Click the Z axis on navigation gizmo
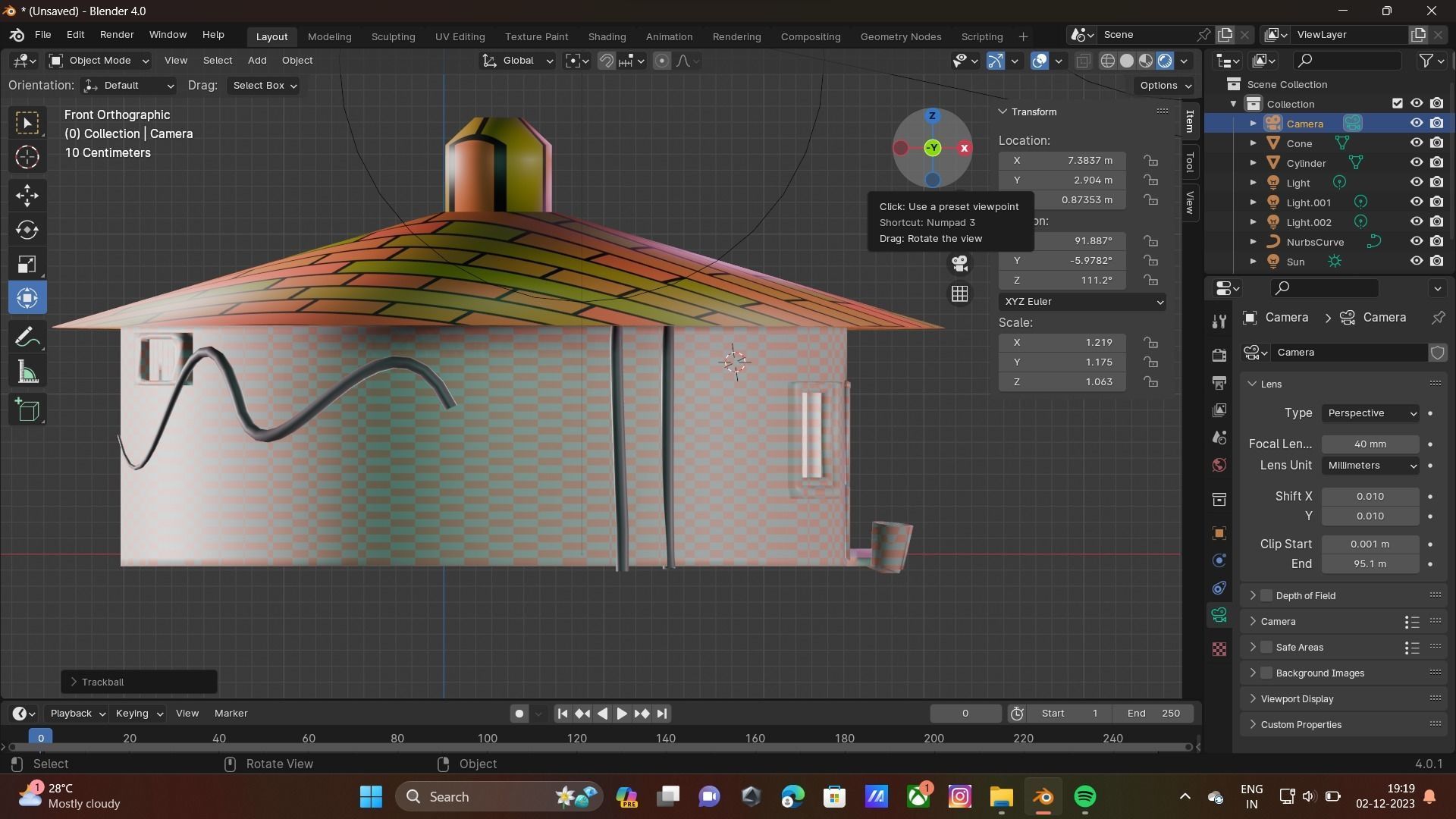 click(x=933, y=116)
